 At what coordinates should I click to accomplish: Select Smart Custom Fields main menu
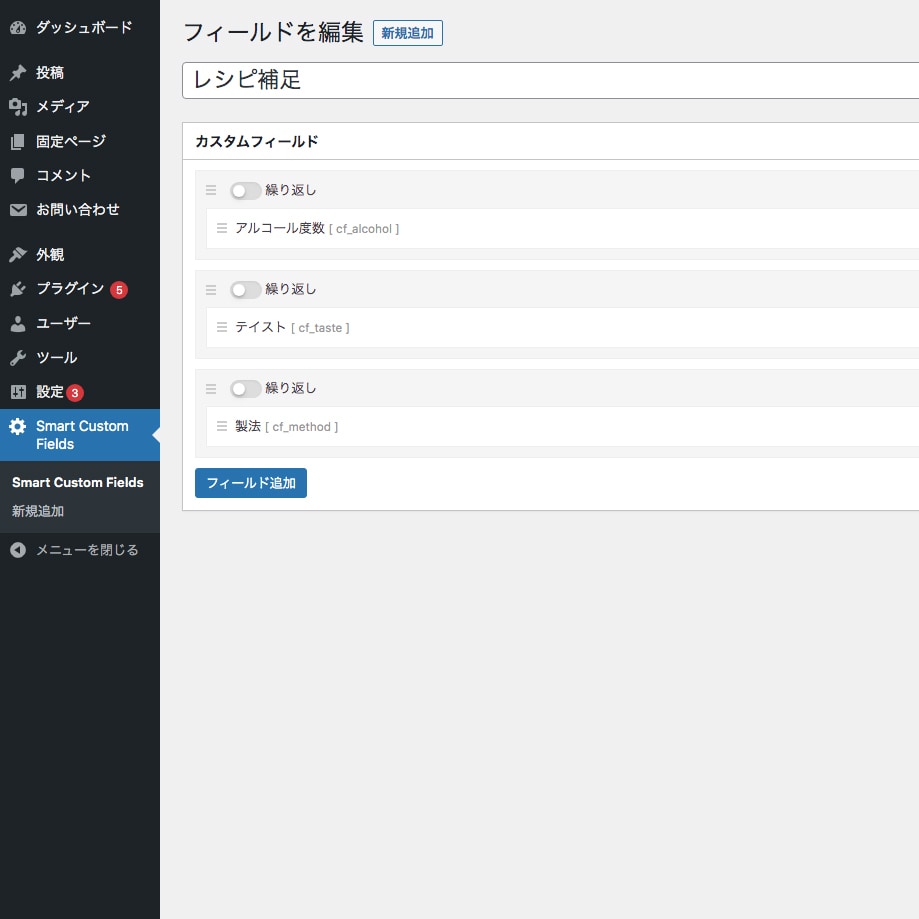[80, 435]
